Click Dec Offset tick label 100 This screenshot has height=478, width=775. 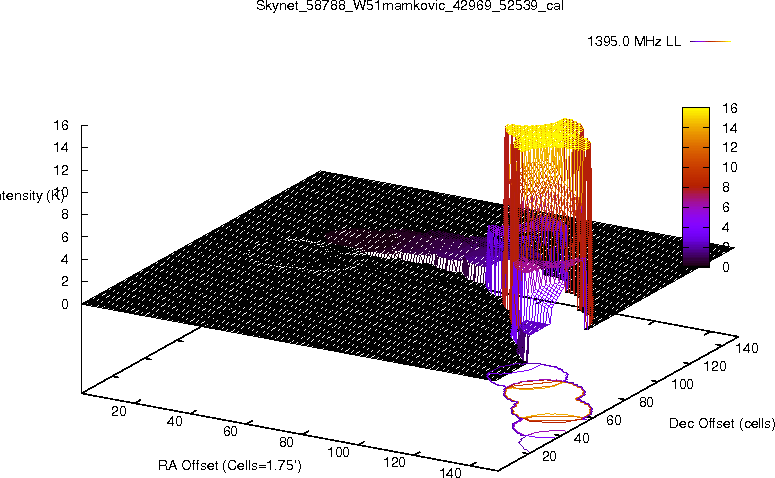click(x=682, y=384)
